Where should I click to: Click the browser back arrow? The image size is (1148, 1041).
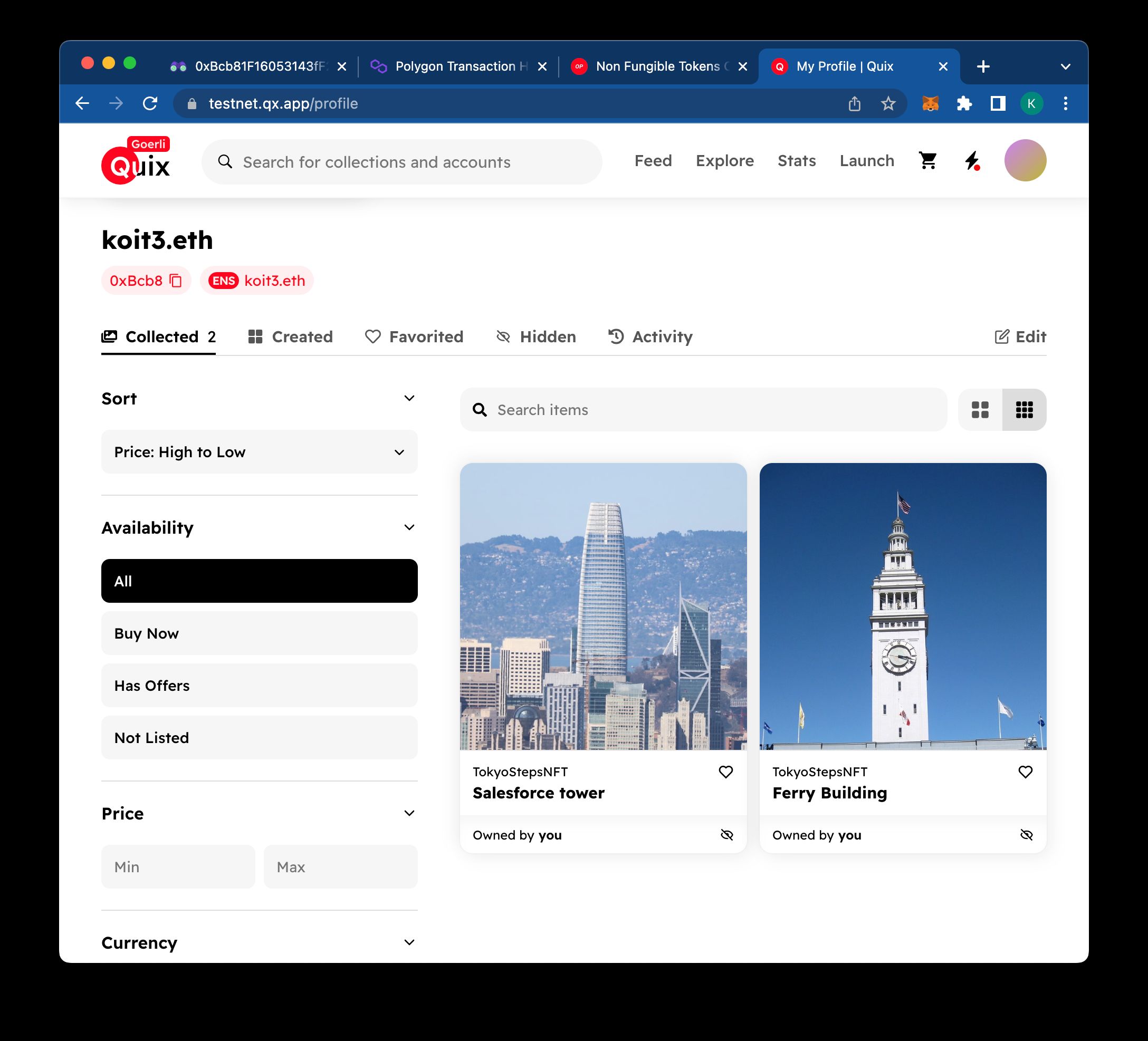click(83, 103)
